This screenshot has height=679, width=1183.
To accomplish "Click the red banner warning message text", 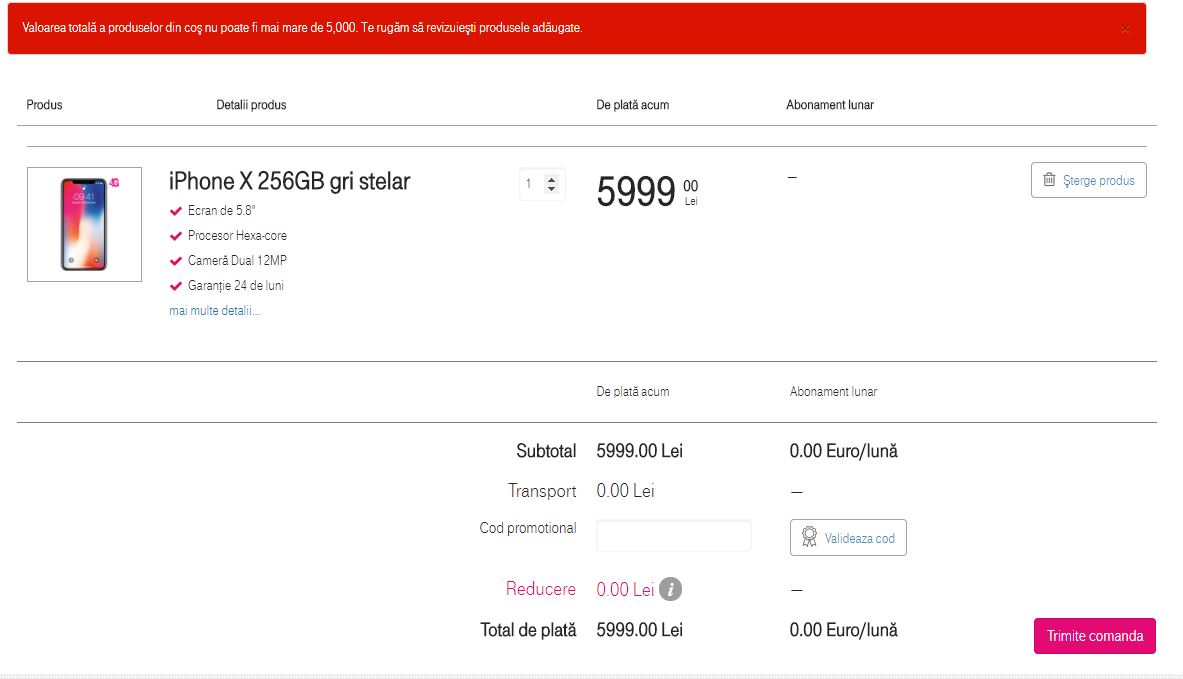I will tap(302, 28).
